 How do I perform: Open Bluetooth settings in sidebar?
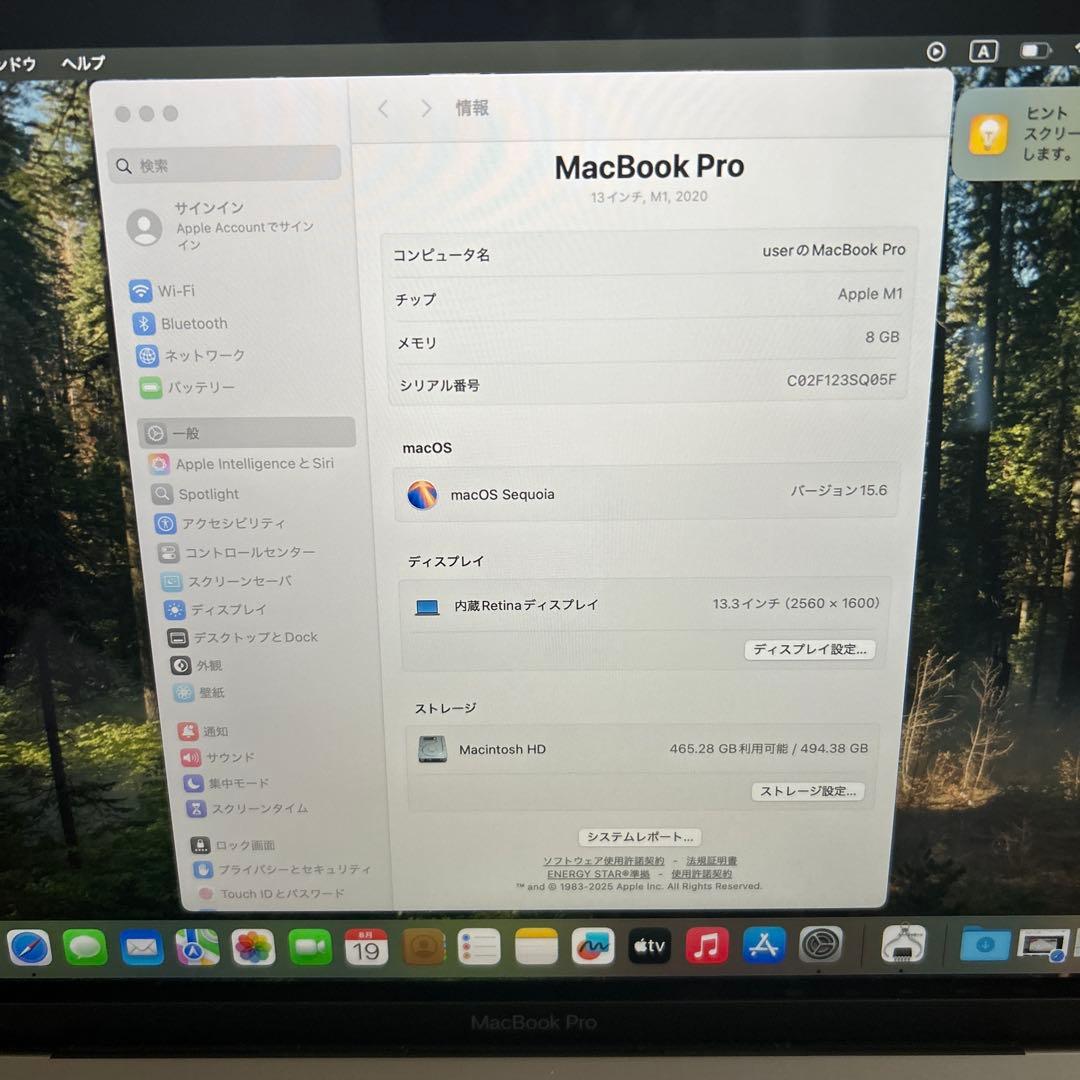coord(180,323)
